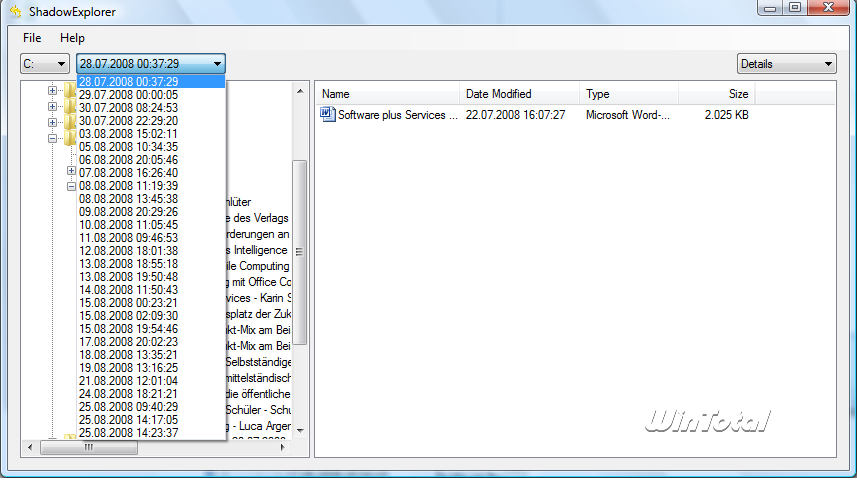Select snapshot 13.08.2008 19:50:48
This screenshot has width=857, height=480.
point(151,277)
